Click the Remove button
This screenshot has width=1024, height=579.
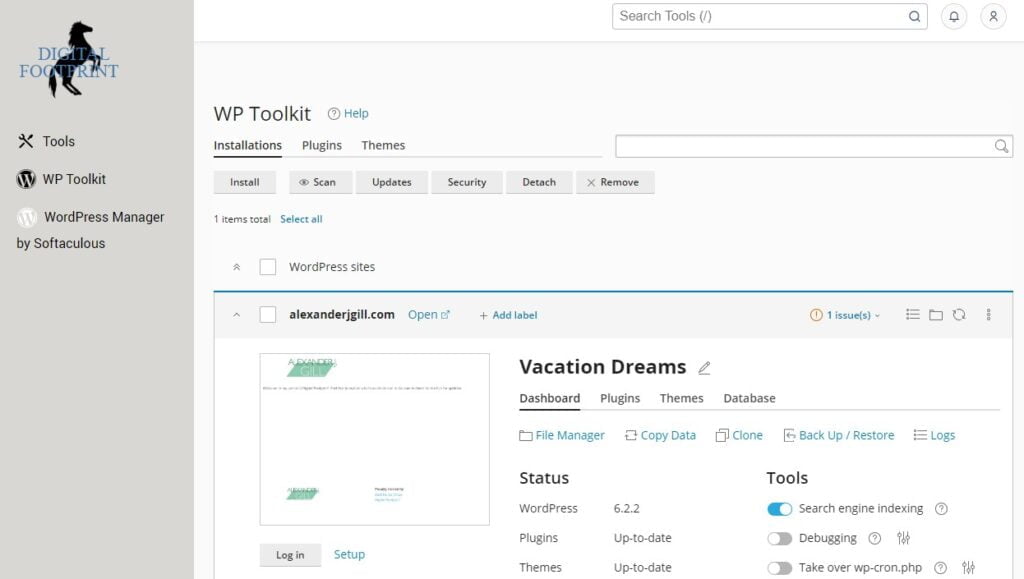[613, 182]
